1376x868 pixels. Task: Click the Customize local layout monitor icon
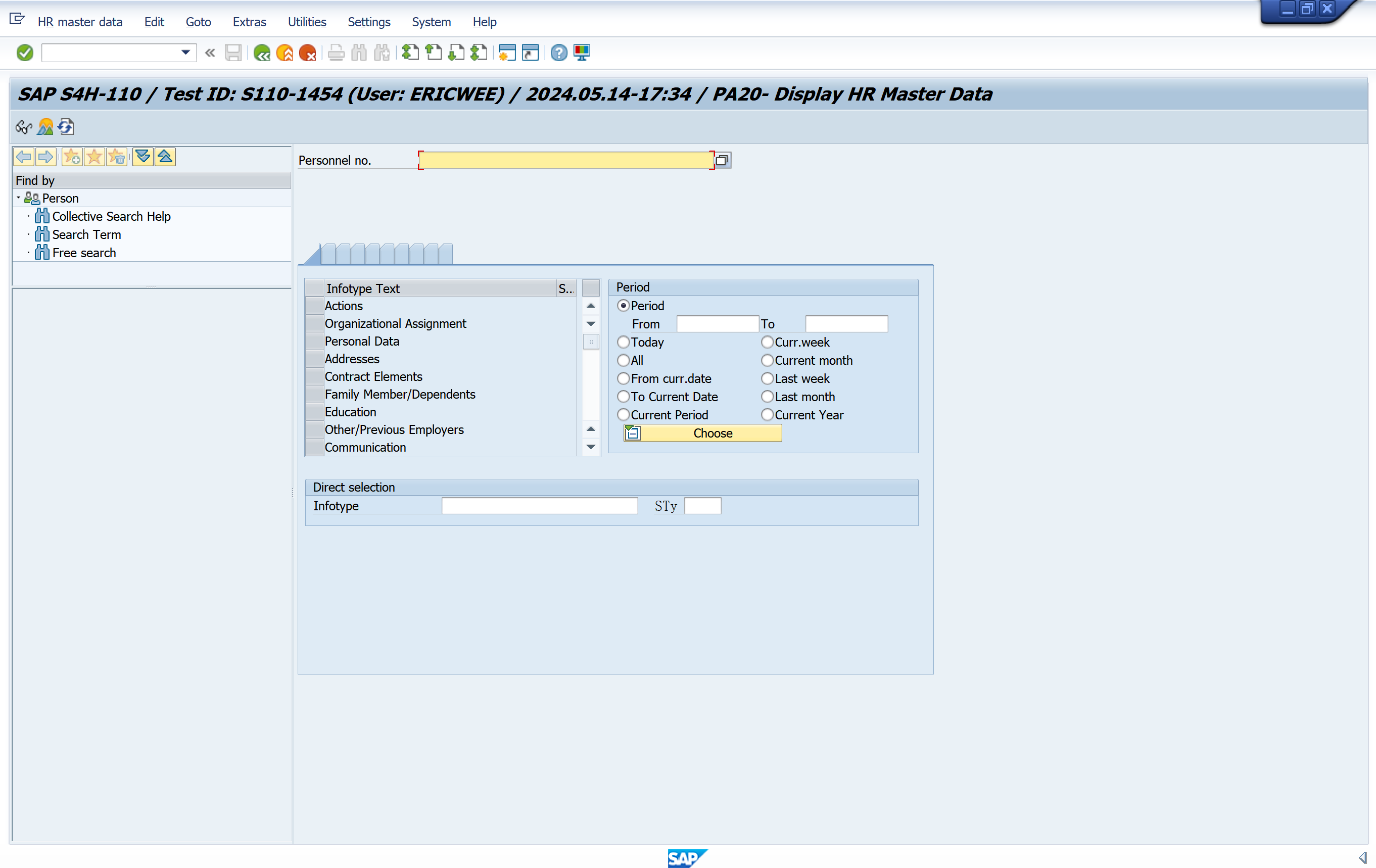coord(582,53)
